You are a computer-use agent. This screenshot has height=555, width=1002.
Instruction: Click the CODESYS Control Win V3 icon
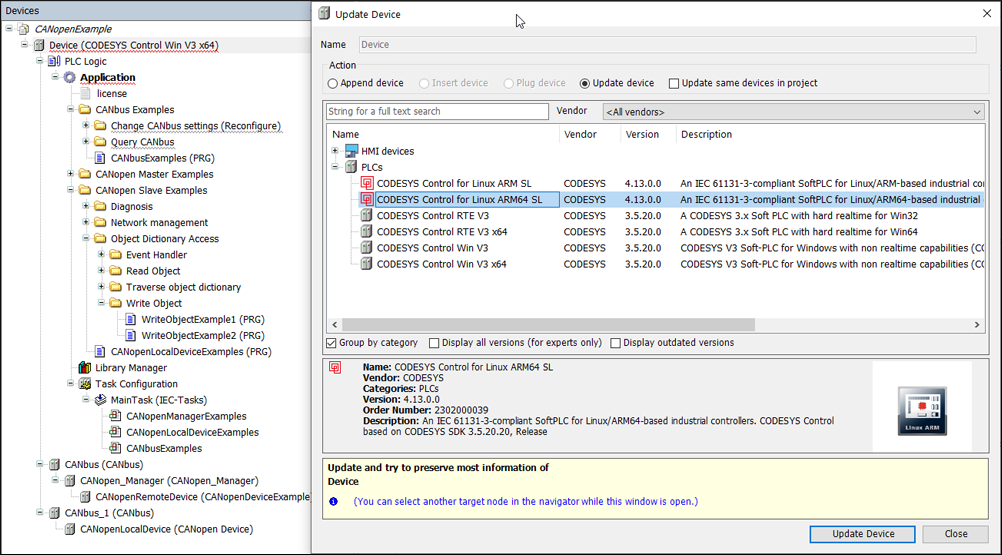point(367,247)
